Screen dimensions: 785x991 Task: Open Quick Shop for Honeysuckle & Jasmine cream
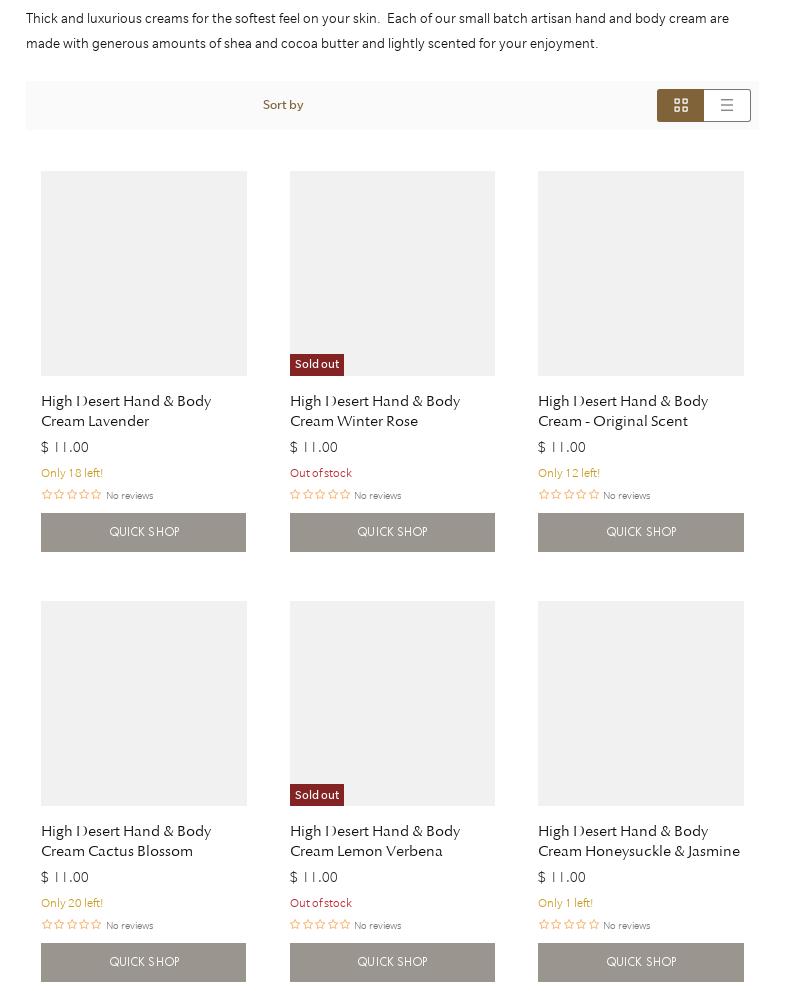(x=640, y=962)
